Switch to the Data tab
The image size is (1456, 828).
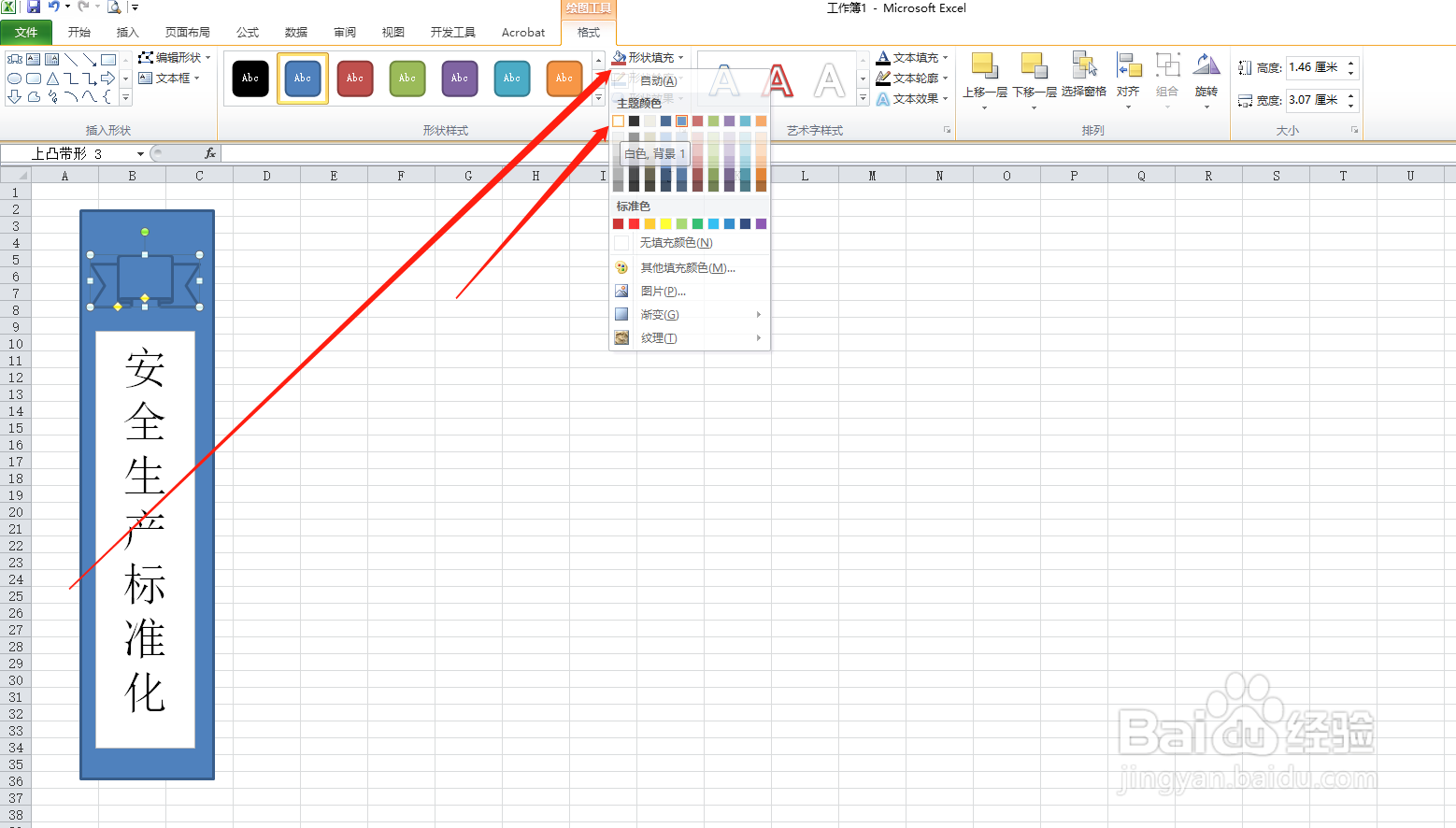296,33
